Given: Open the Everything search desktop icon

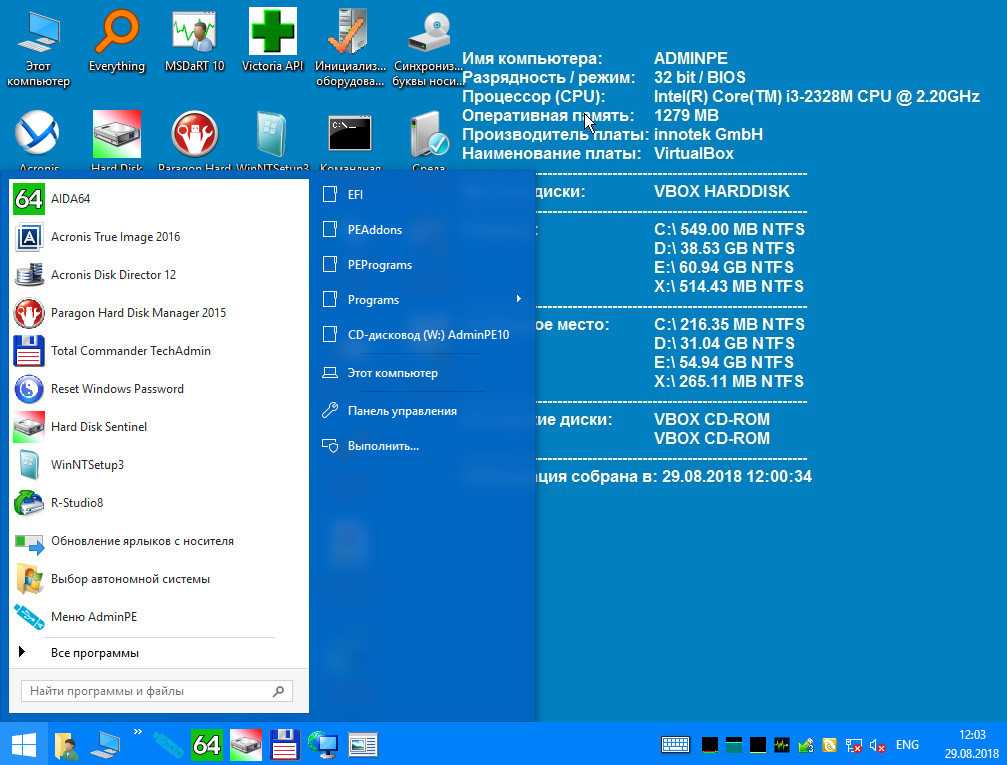Looking at the screenshot, I should [x=116, y=41].
